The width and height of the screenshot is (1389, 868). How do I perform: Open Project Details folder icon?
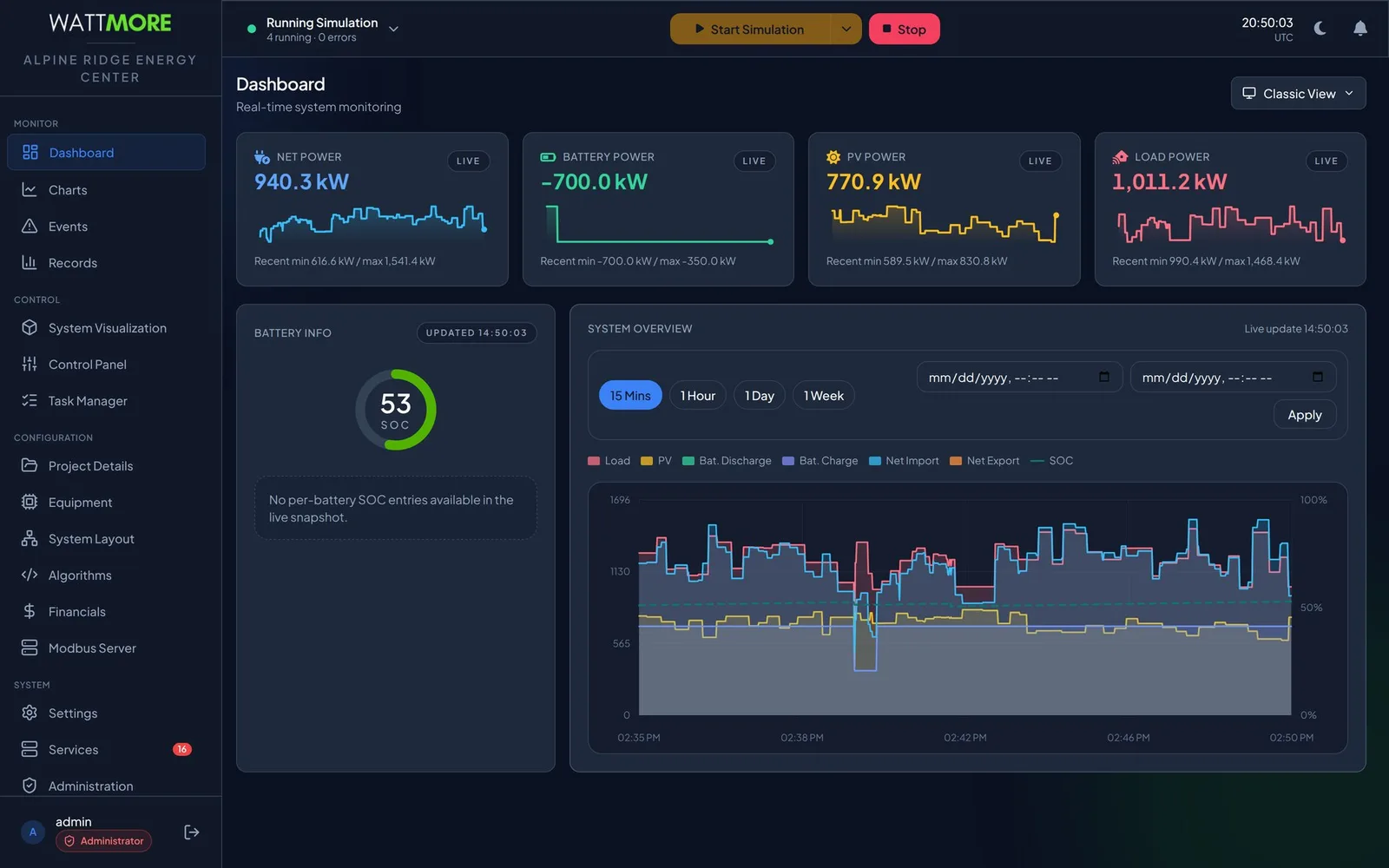click(30, 466)
